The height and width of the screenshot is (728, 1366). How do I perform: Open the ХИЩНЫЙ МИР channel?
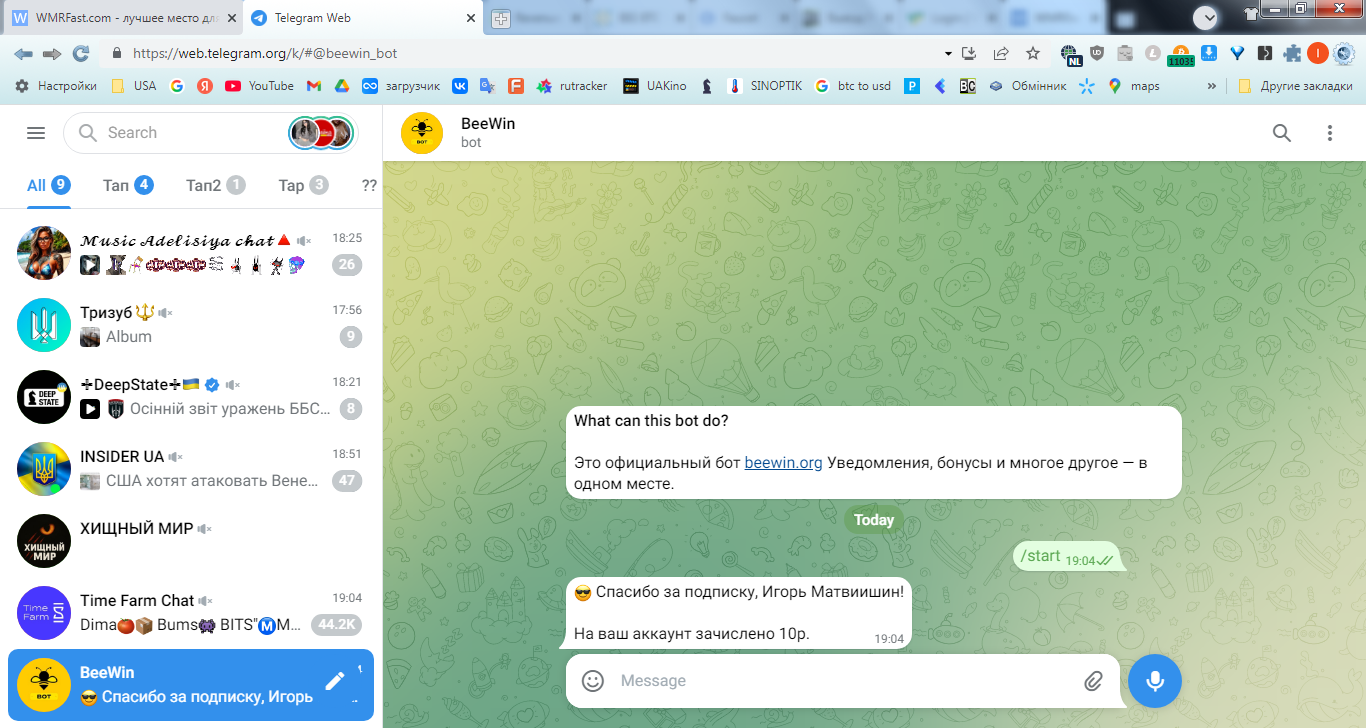(x=191, y=541)
